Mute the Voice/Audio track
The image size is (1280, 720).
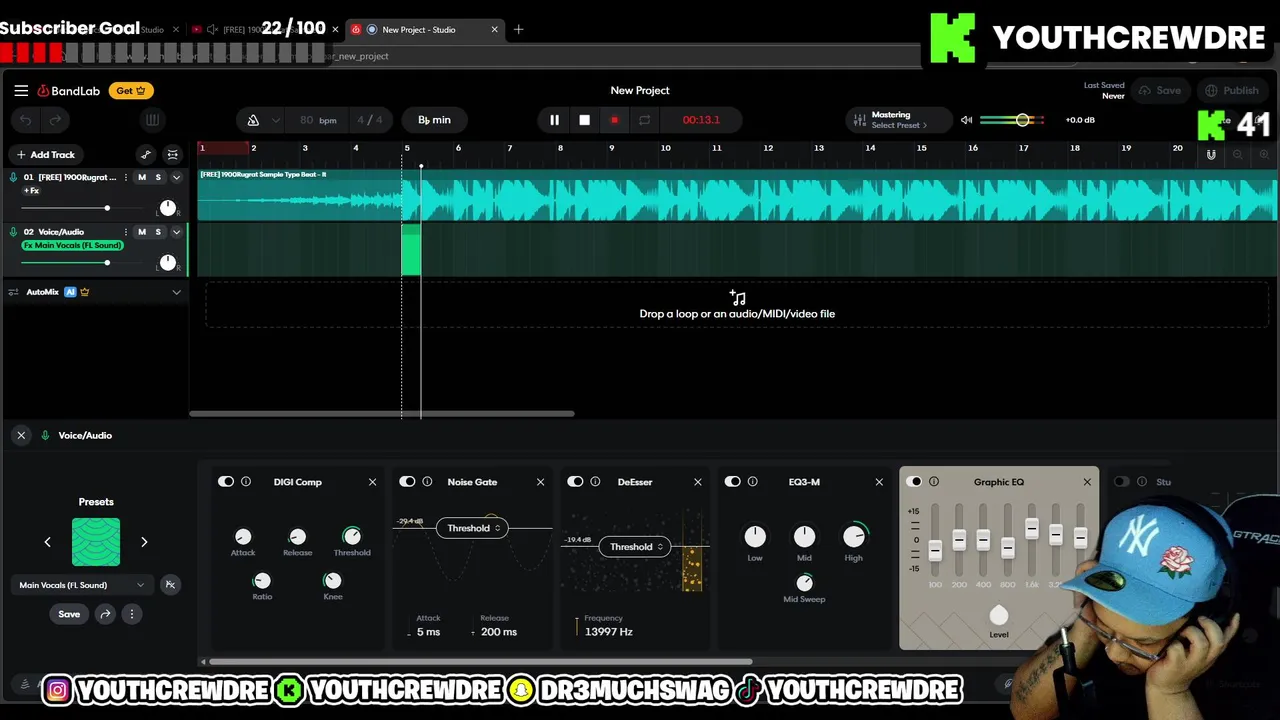pyautogui.click(x=142, y=232)
